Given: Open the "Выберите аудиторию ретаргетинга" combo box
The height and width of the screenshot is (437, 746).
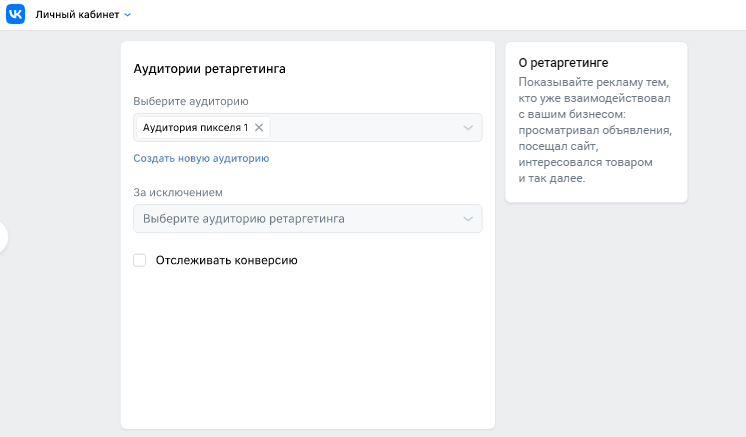Looking at the screenshot, I should click(300, 219).
